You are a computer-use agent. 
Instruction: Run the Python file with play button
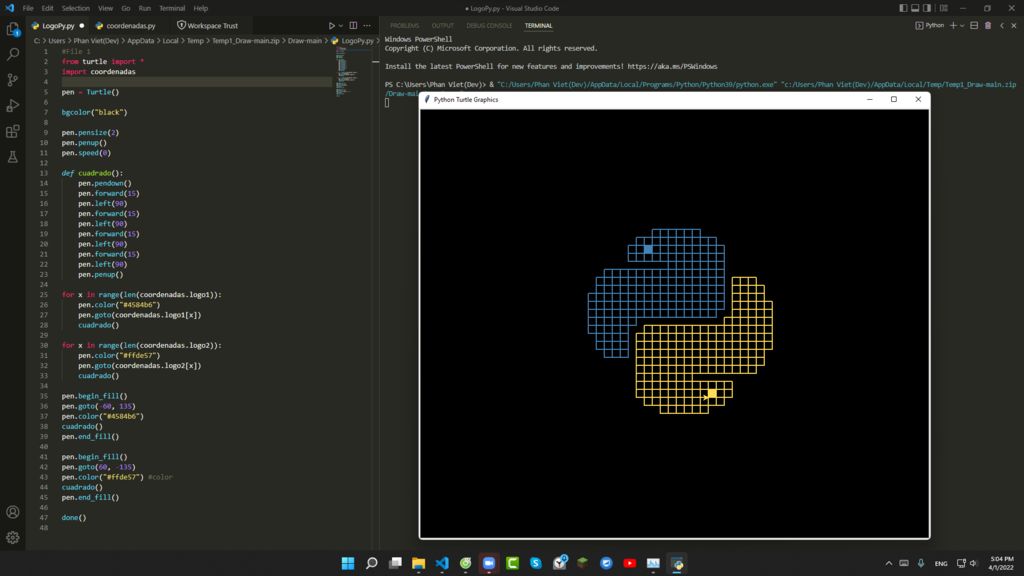tap(331, 25)
